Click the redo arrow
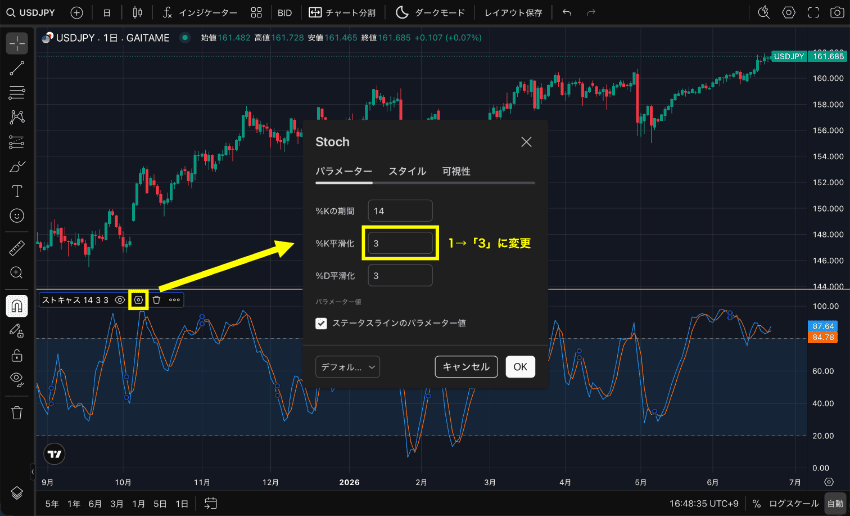 tap(591, 12)
